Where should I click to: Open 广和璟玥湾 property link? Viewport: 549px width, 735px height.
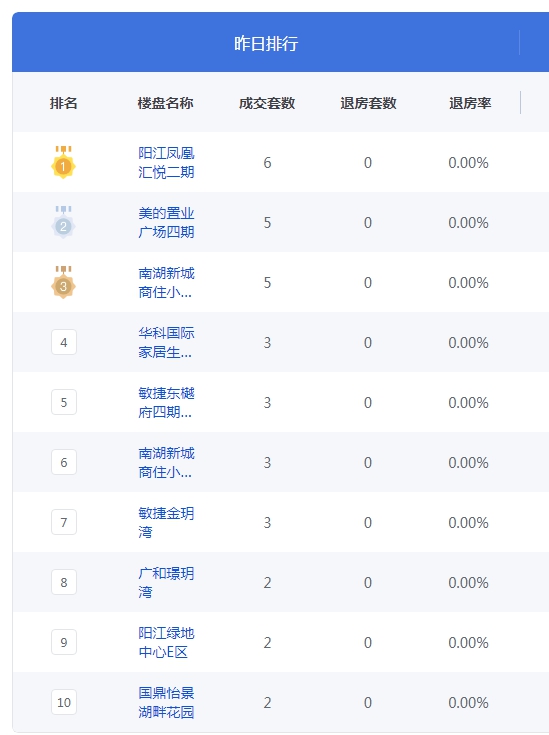pos(166,583)
